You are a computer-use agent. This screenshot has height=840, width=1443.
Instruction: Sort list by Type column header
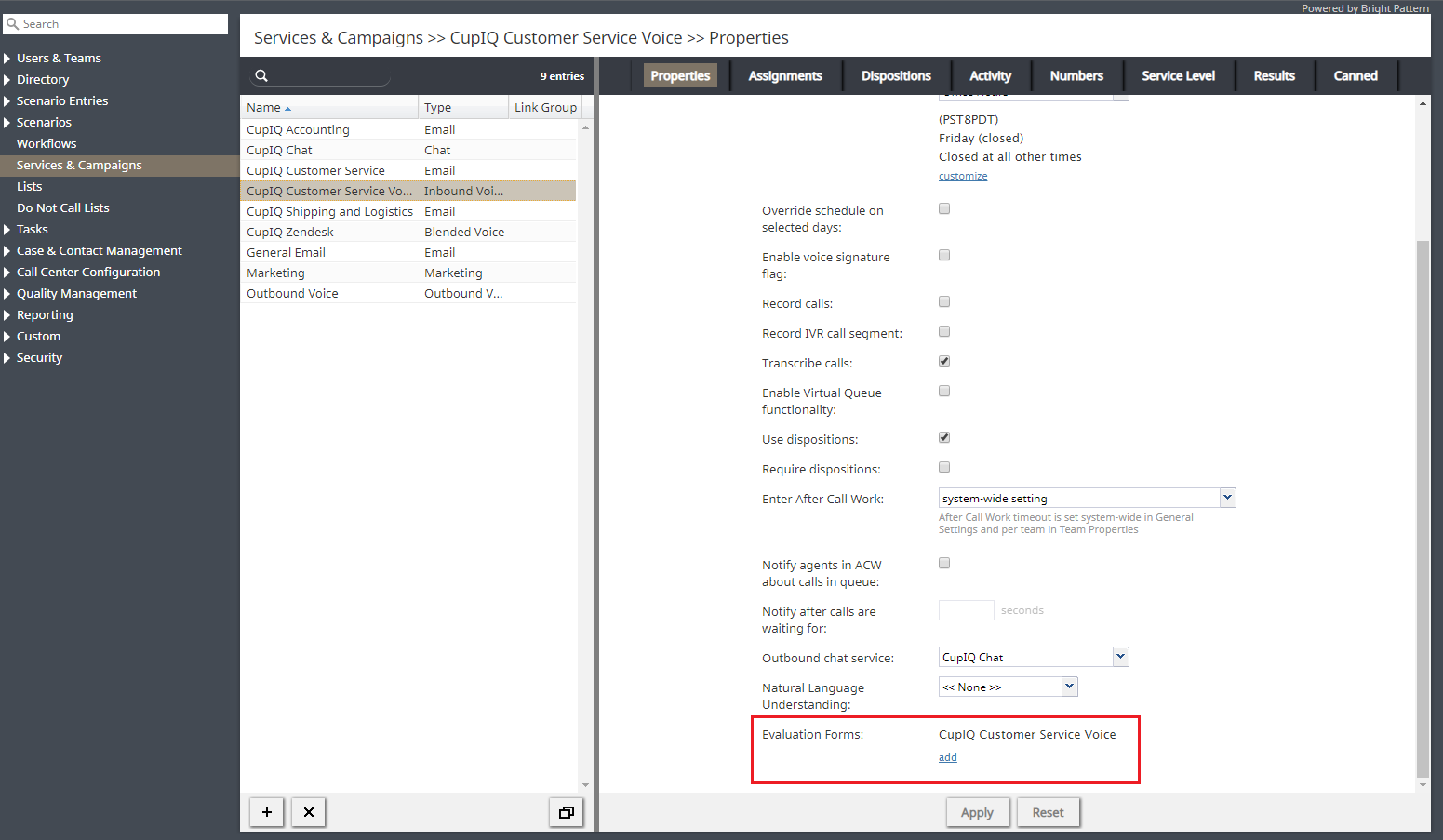[x=463, y=107]
